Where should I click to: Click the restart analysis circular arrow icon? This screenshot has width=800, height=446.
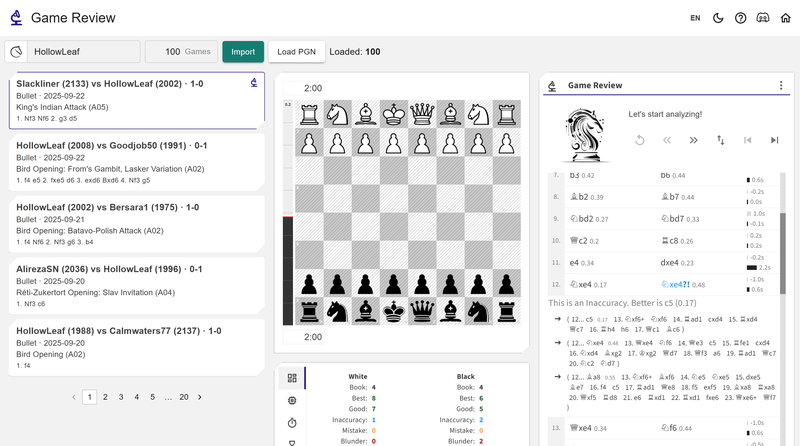[x=640, y=141]
